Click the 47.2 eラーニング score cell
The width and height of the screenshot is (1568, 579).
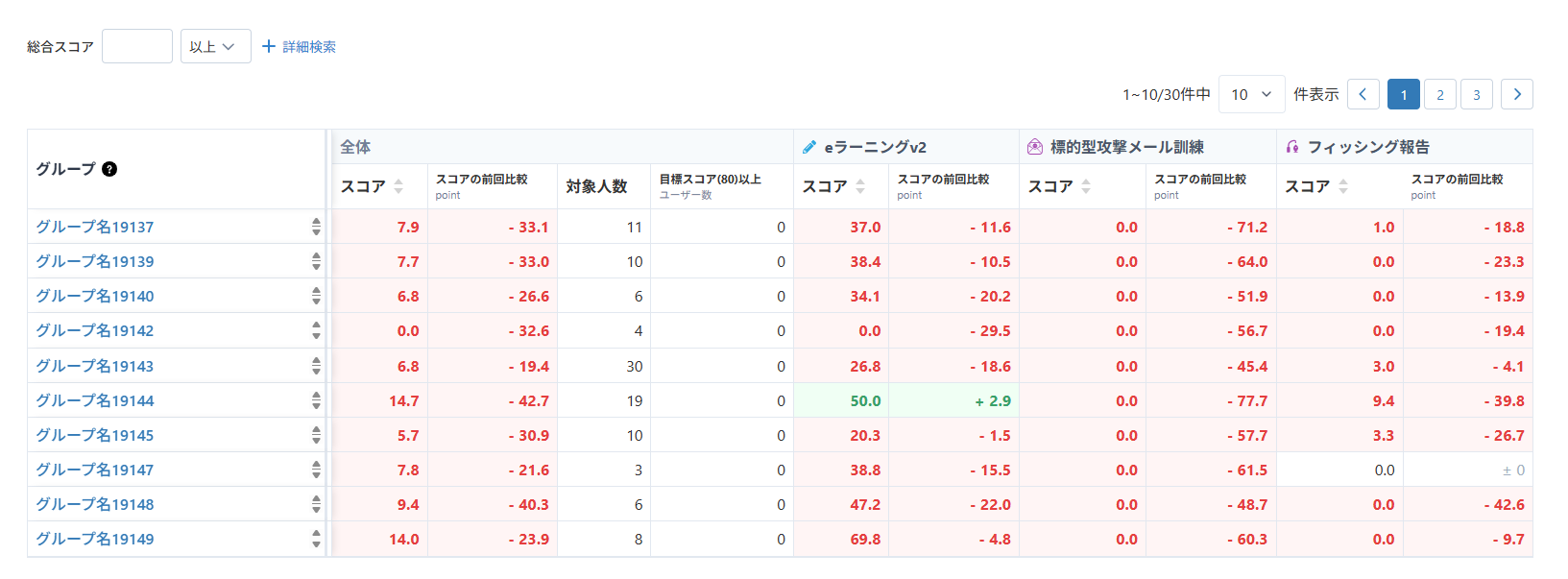point(841,504)
